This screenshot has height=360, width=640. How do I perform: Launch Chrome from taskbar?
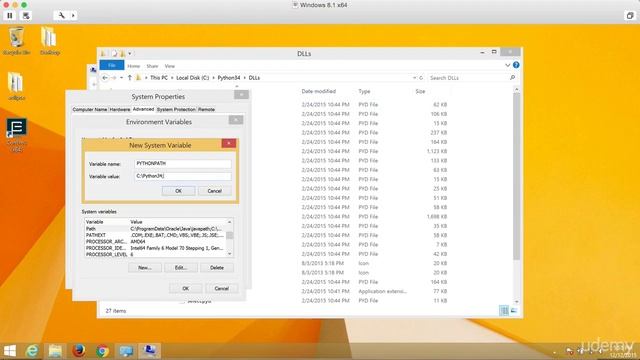pos(102,351)
